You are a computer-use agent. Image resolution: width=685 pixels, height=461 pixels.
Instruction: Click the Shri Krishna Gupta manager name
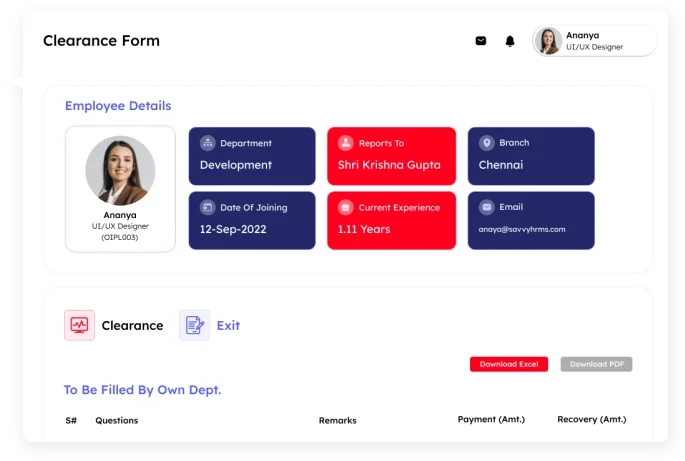(x=389, y=165)
